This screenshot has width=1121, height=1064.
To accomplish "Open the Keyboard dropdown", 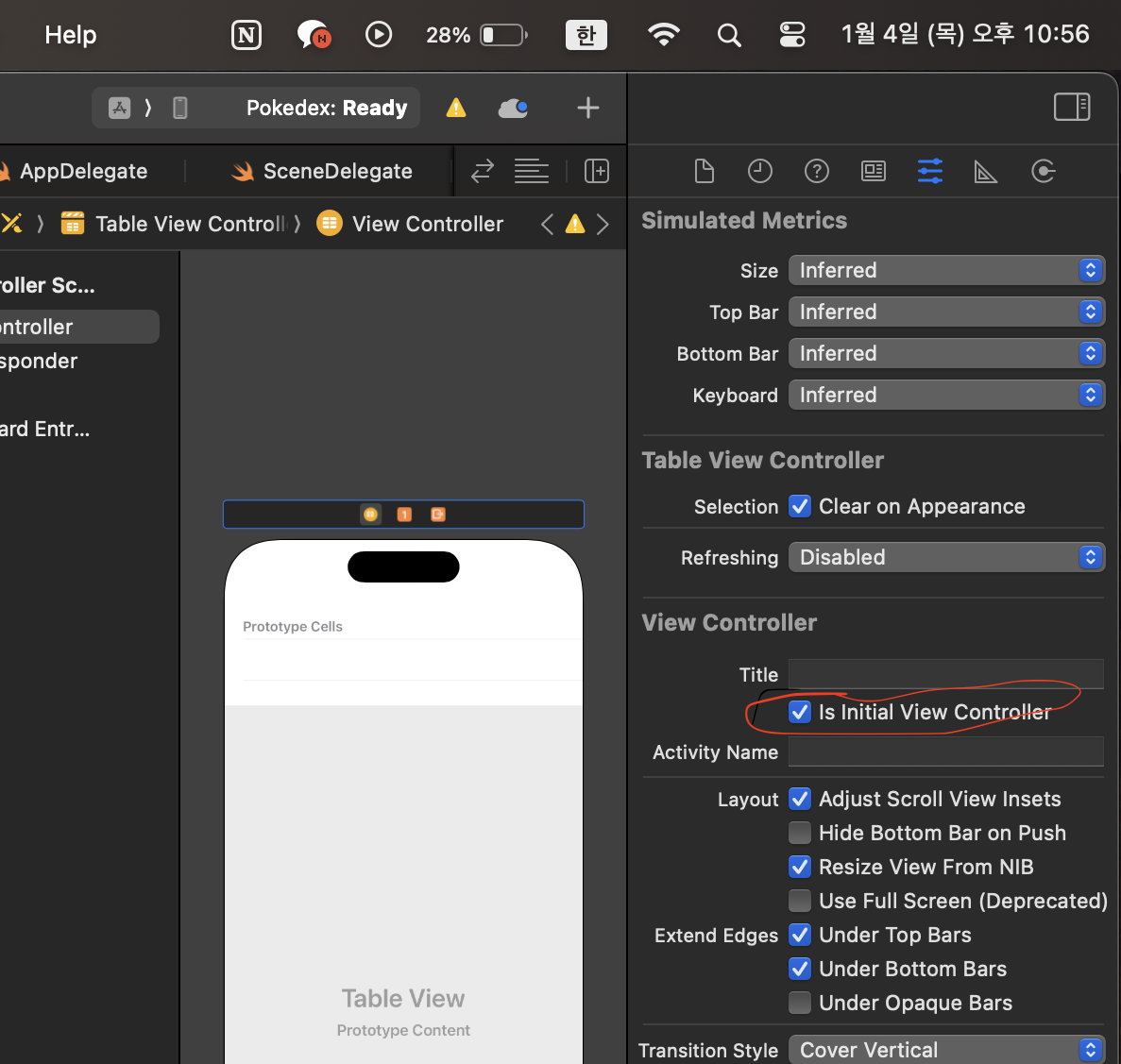I will click(946, 396).
